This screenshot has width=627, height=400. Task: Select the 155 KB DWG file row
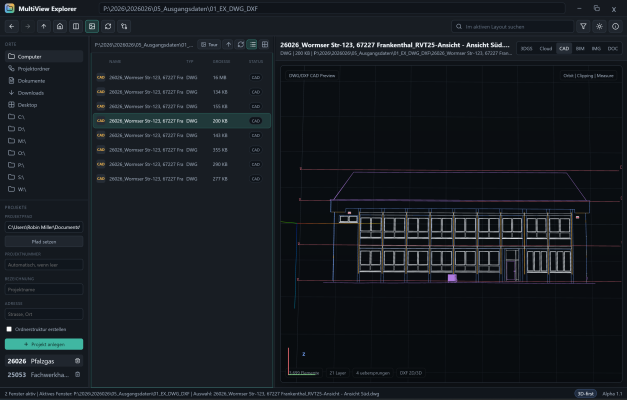(182, 106)
